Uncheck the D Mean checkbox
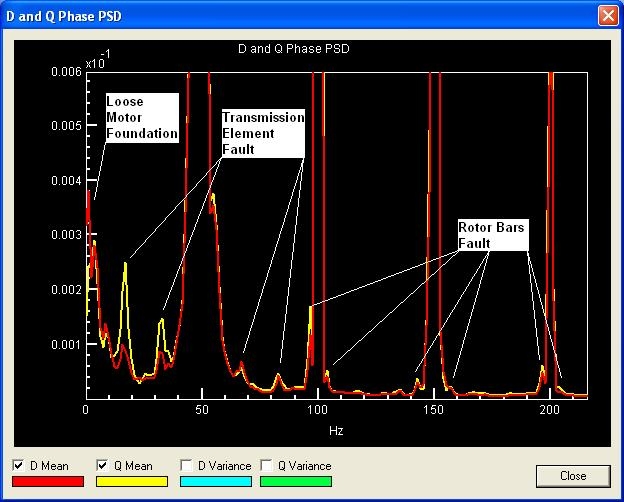Image resolution: width=624 pixels, height=502 pixels. tap(20, 466)
